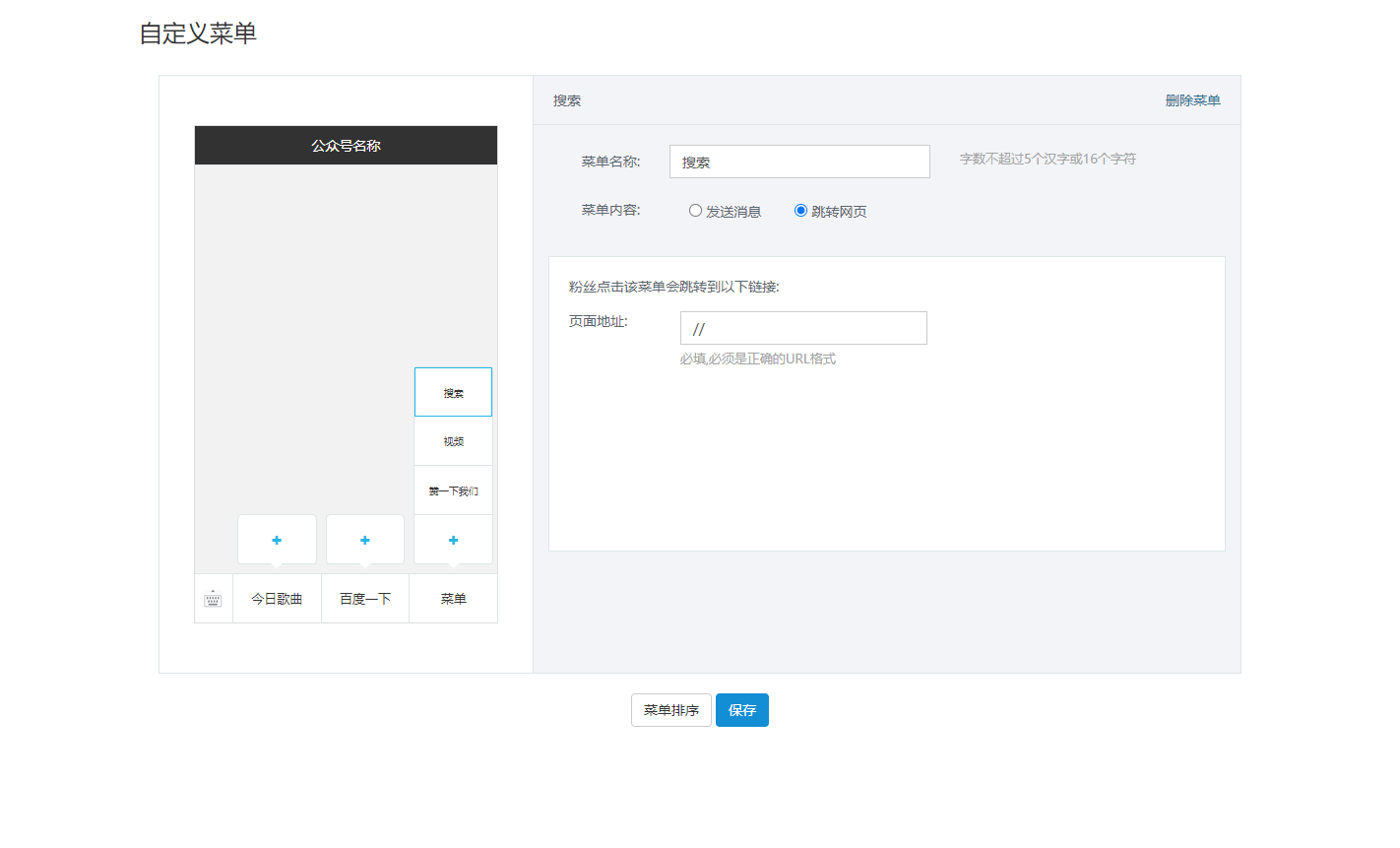Click the 公众号名称 header bar
Image resolution: width=1400 pixels, height=848 pixels.
(x=346, y=145)
